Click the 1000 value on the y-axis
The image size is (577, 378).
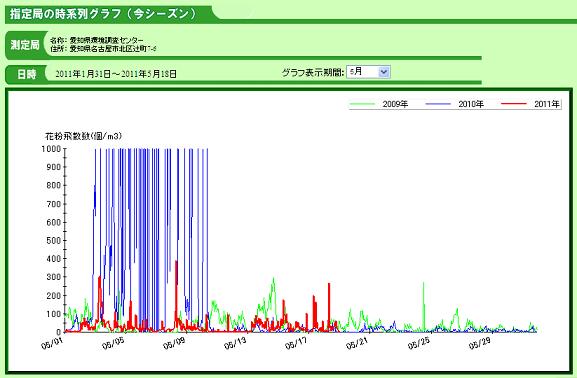coord(51,149)
